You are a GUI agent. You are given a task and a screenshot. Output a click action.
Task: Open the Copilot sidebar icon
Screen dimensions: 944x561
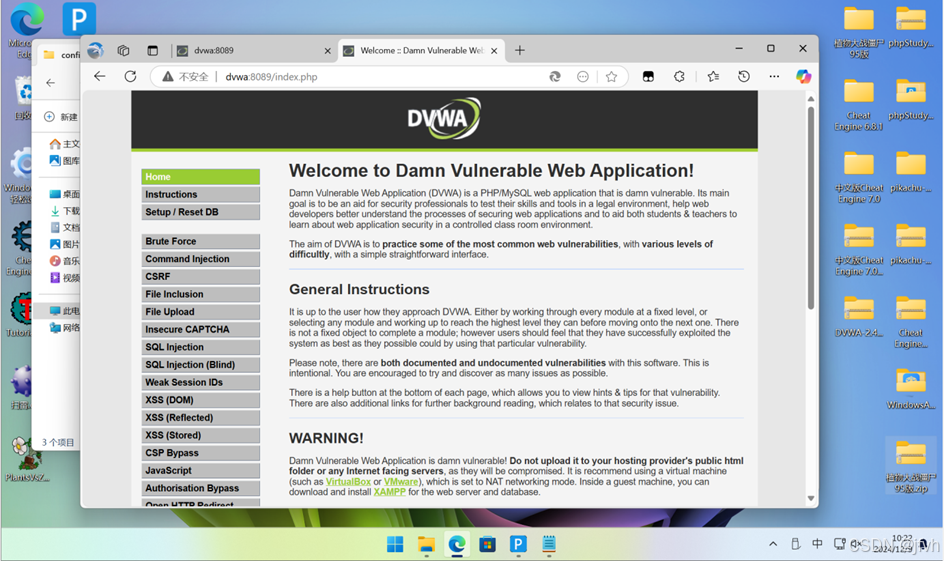(x=803, y=76)
